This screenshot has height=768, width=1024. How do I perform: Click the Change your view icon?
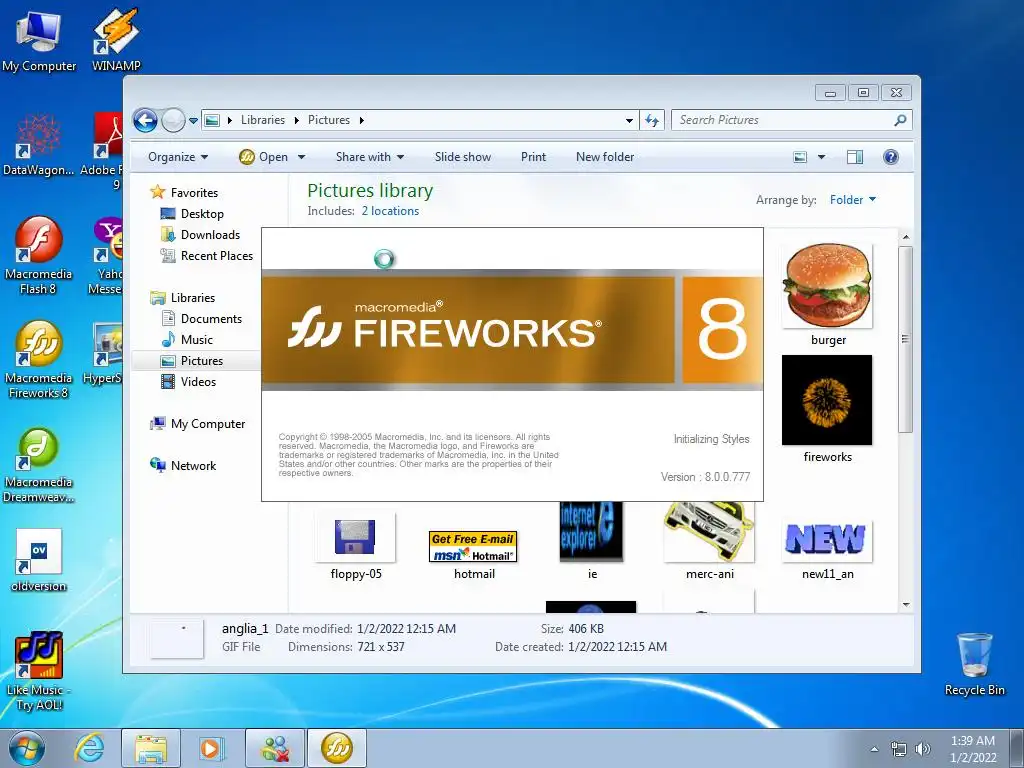click(x=800, y=157)
